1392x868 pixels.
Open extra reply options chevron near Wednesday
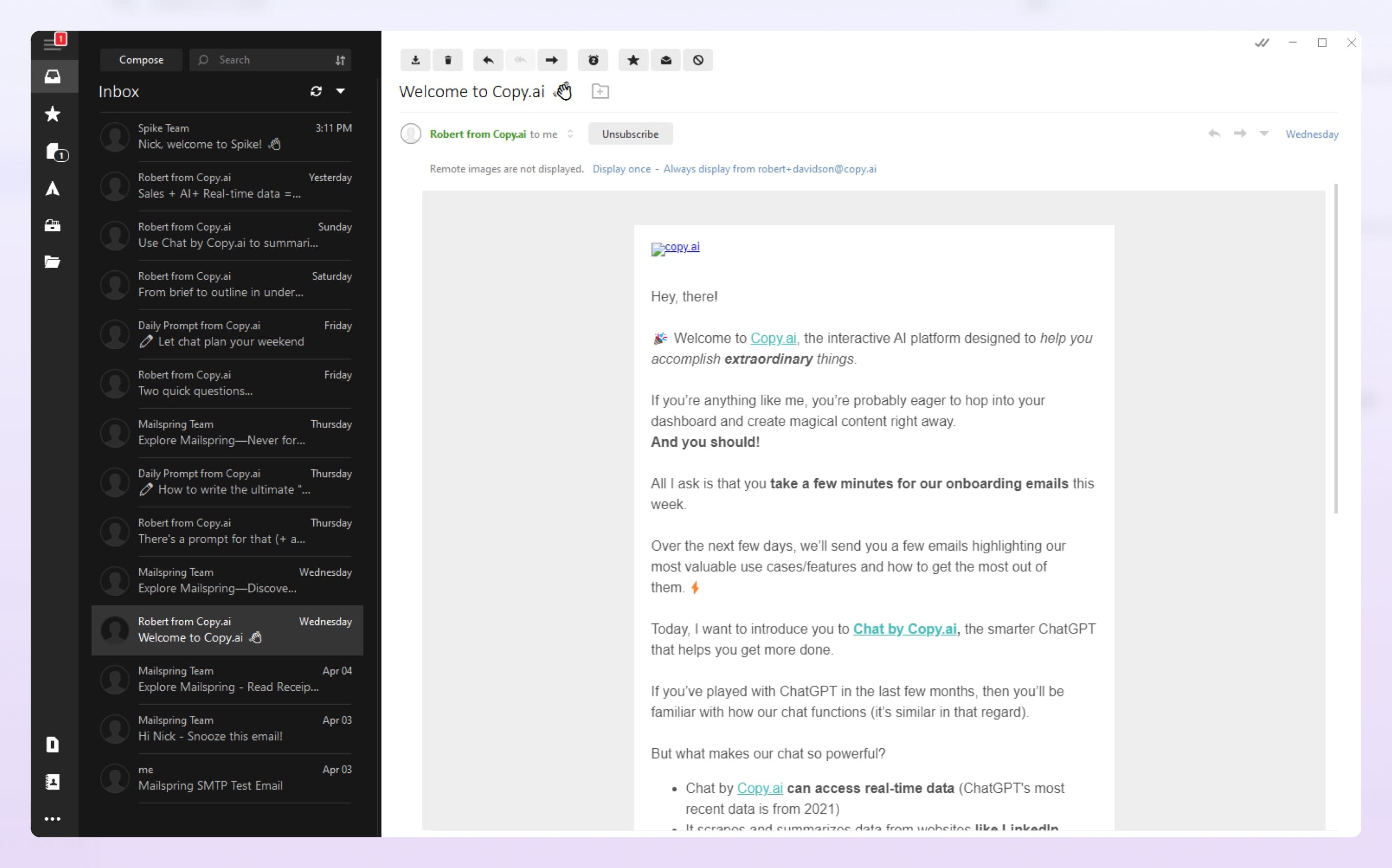[1264, 133]
